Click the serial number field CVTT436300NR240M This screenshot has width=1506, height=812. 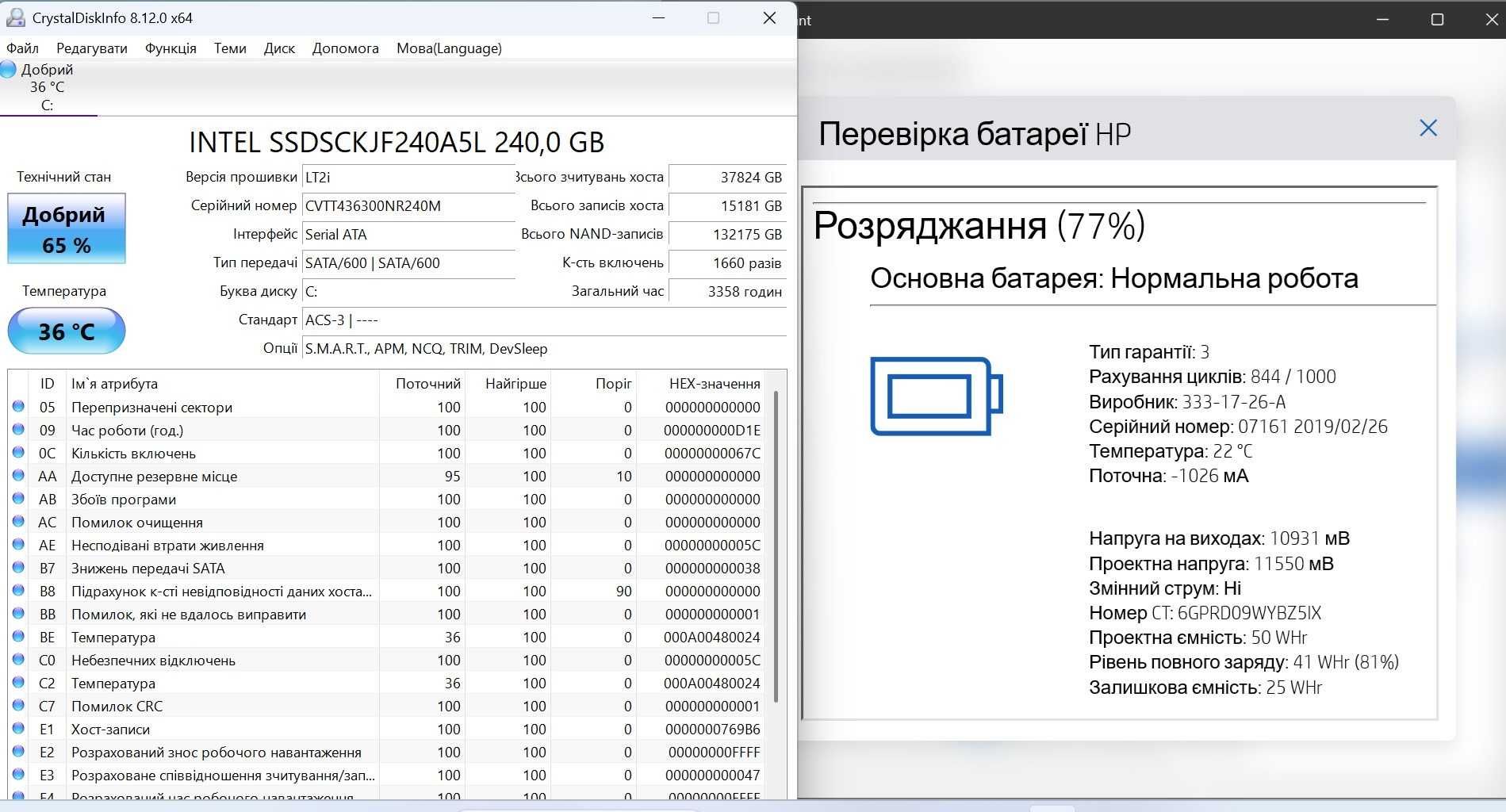(x=408, y=206)
